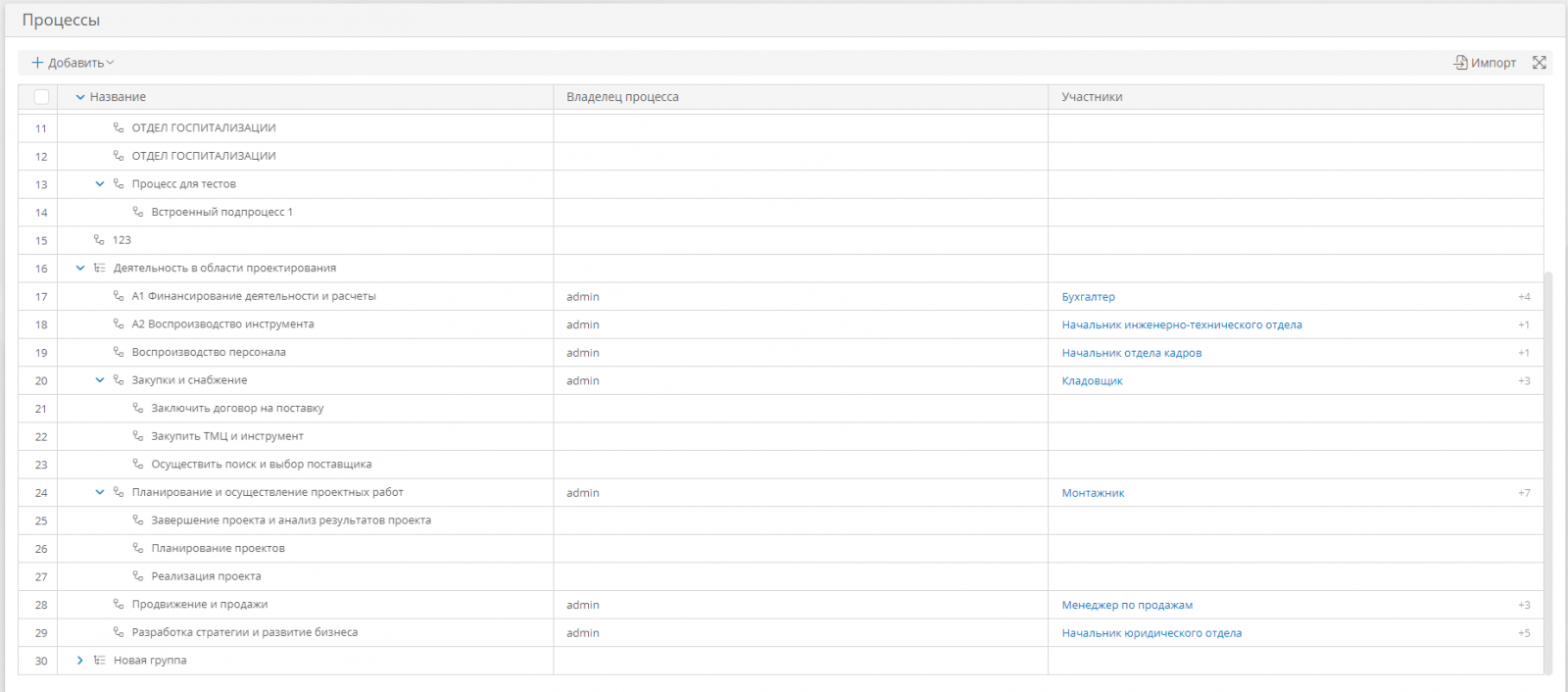Click process icon of Реализация проекта
Viewport: 1568px width, 692px height.
138,576
